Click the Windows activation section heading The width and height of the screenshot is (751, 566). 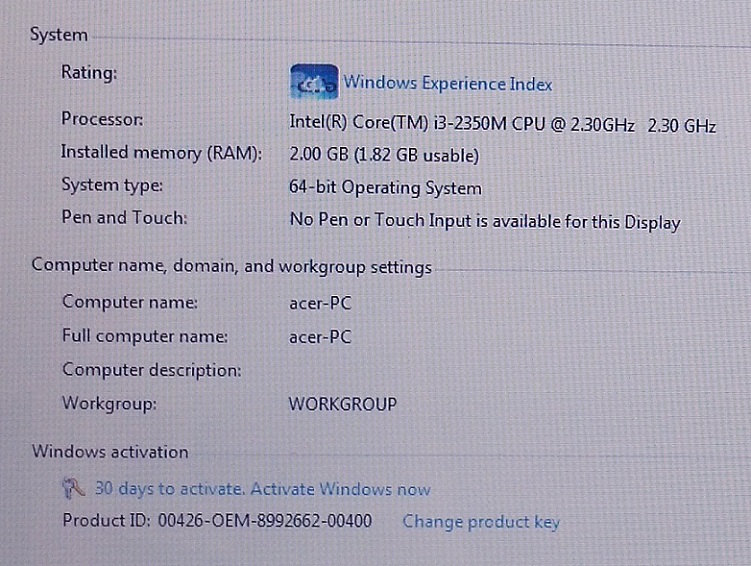(110, 452)
